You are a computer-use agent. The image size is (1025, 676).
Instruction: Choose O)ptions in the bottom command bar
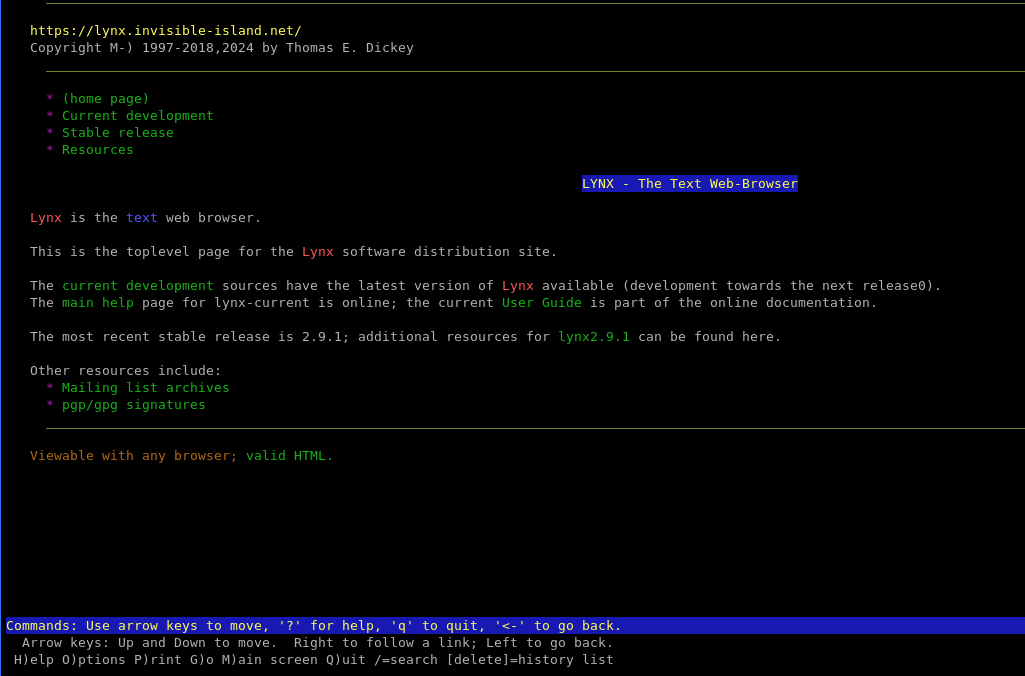coord(93,660)
